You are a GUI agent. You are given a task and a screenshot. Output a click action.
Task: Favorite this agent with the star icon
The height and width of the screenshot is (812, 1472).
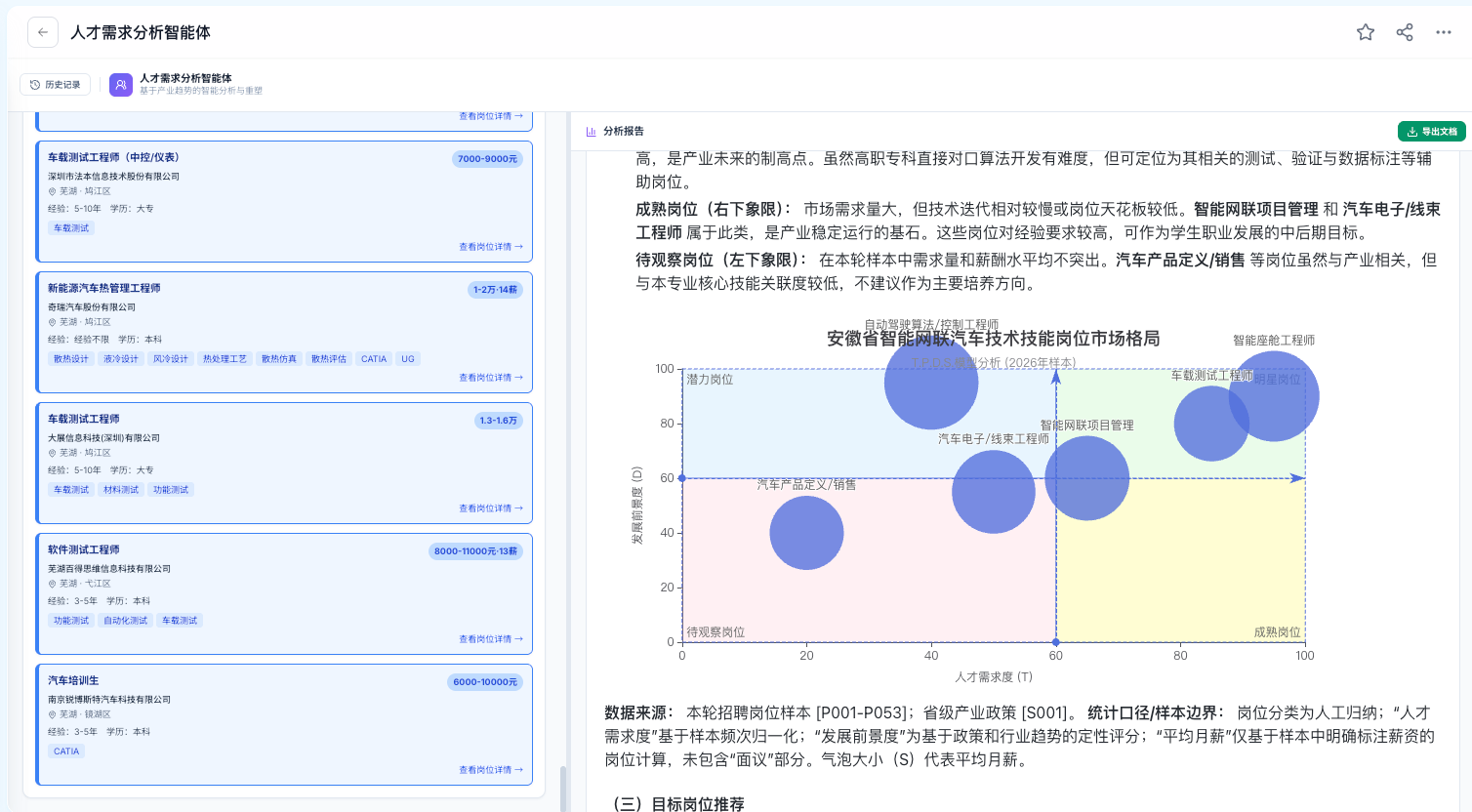(x=1366, y=32)
